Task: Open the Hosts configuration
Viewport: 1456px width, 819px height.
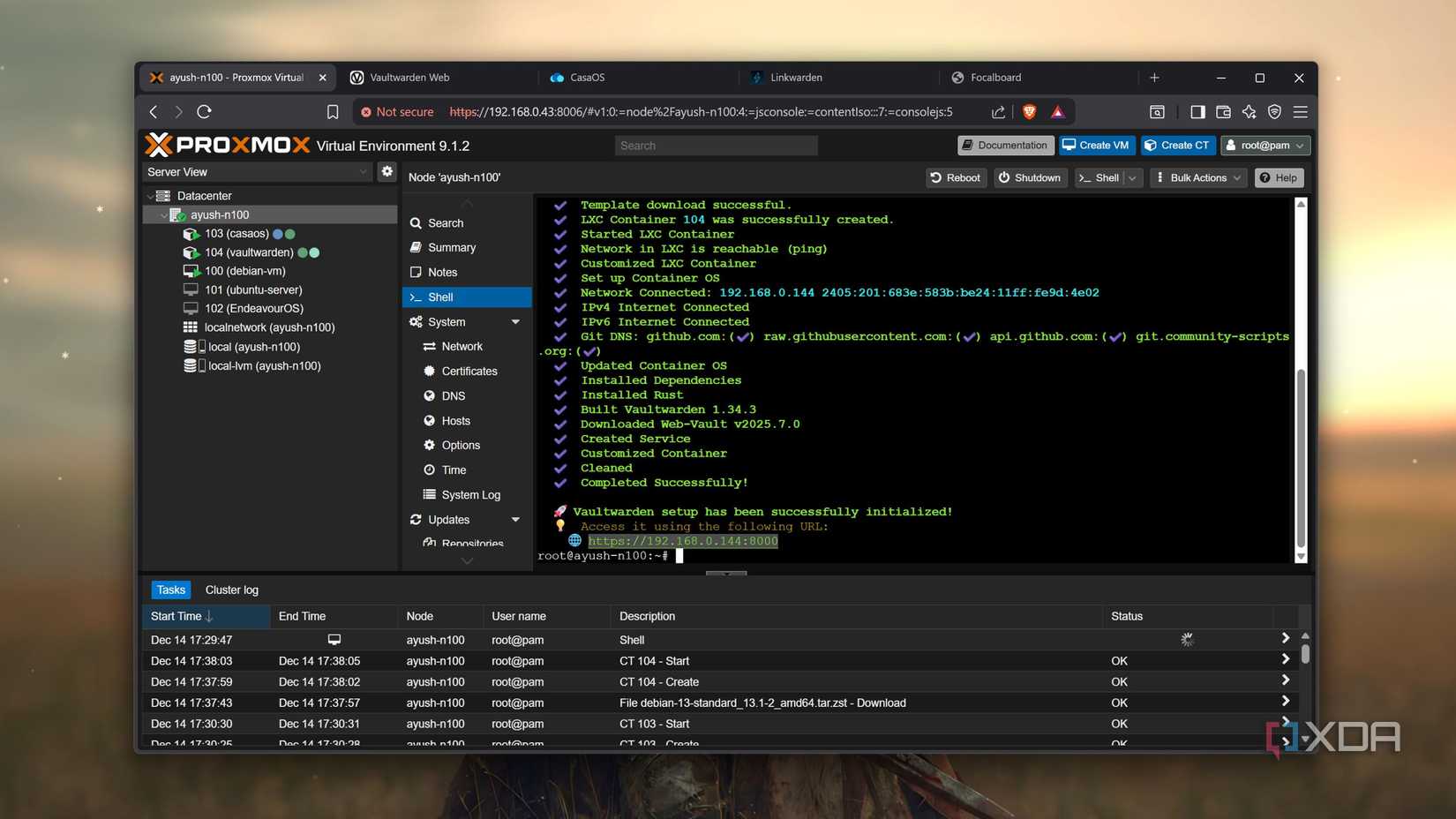Action: click(455, 420)
